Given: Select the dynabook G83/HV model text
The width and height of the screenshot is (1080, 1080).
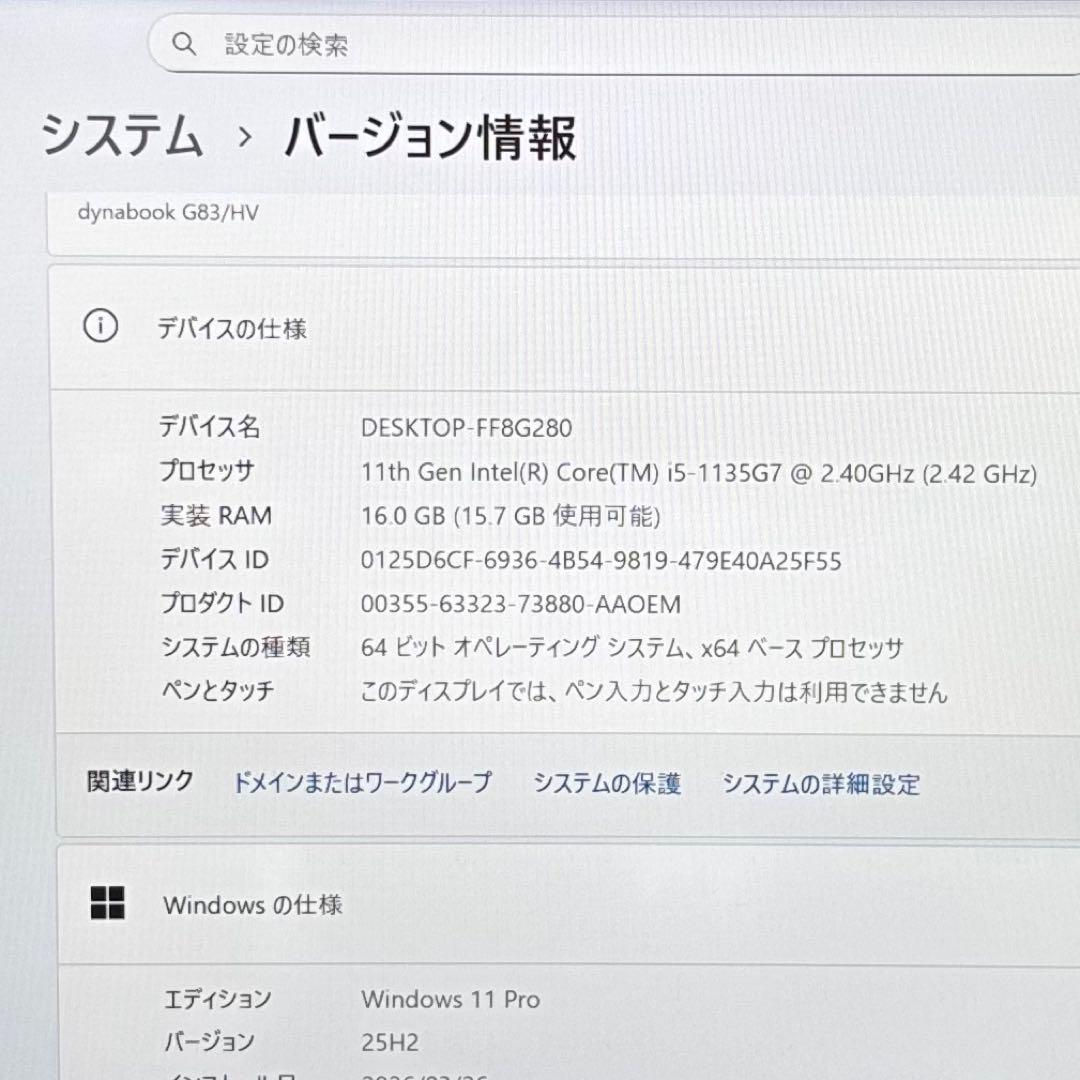Looking at the screenshot, I should [x=168, y=212].
